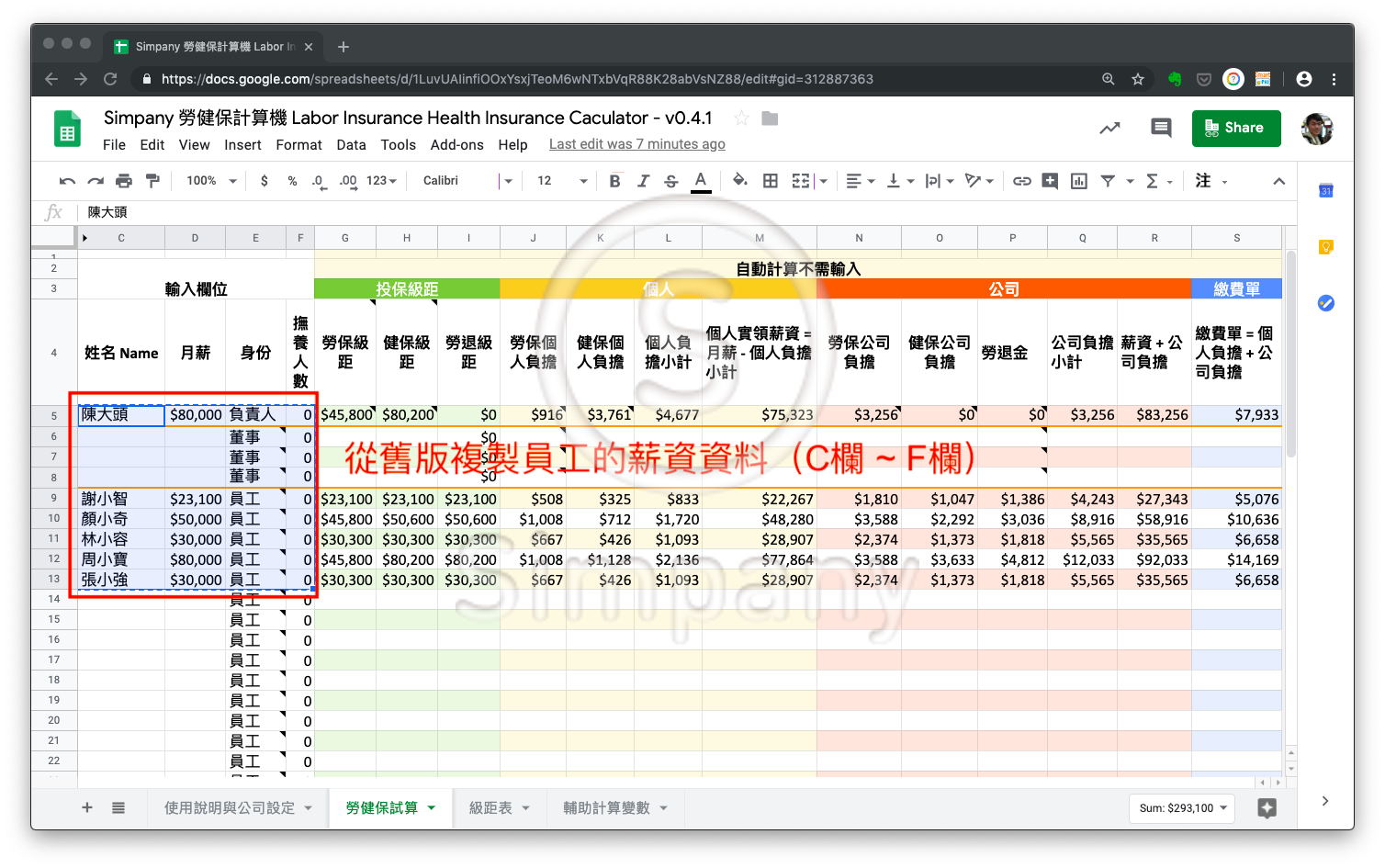The height and width of the screenshot is (868, 1385).
Task: Open the zoom 100% dropdown
Action: (x=211, y=181)
